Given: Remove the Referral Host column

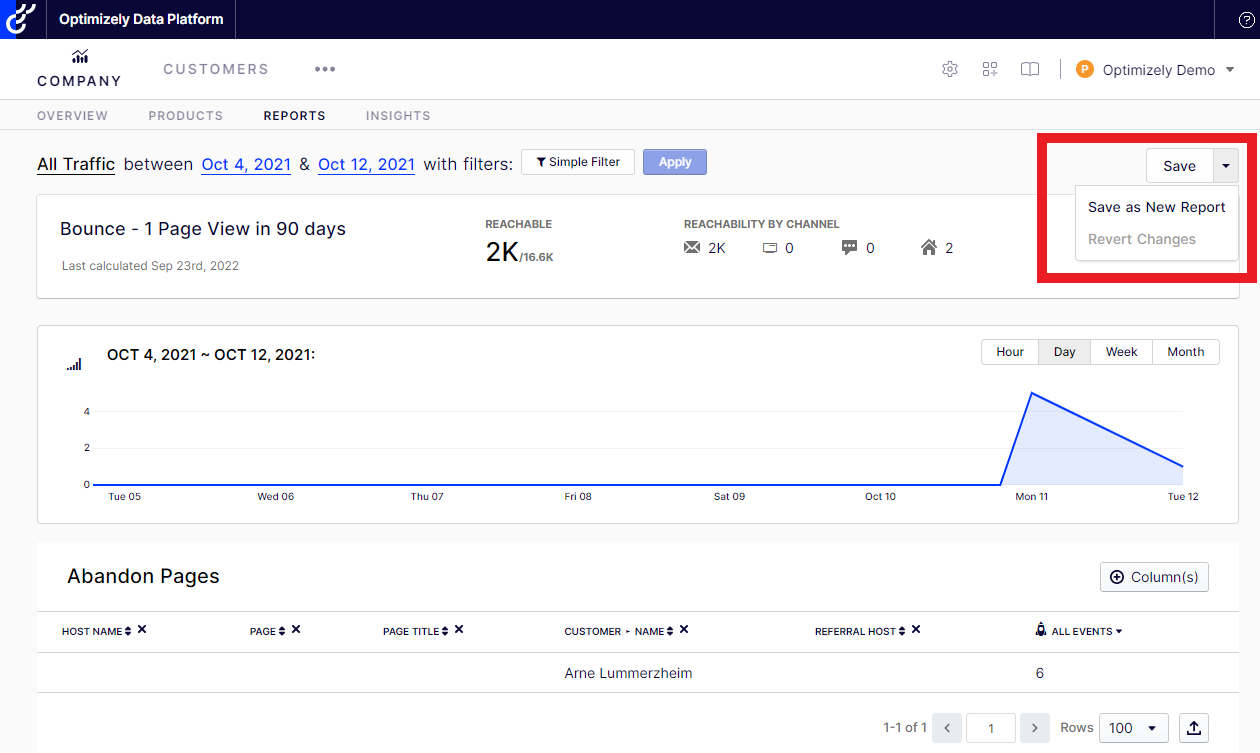Looking at the screenshot, I should point(916,630).
